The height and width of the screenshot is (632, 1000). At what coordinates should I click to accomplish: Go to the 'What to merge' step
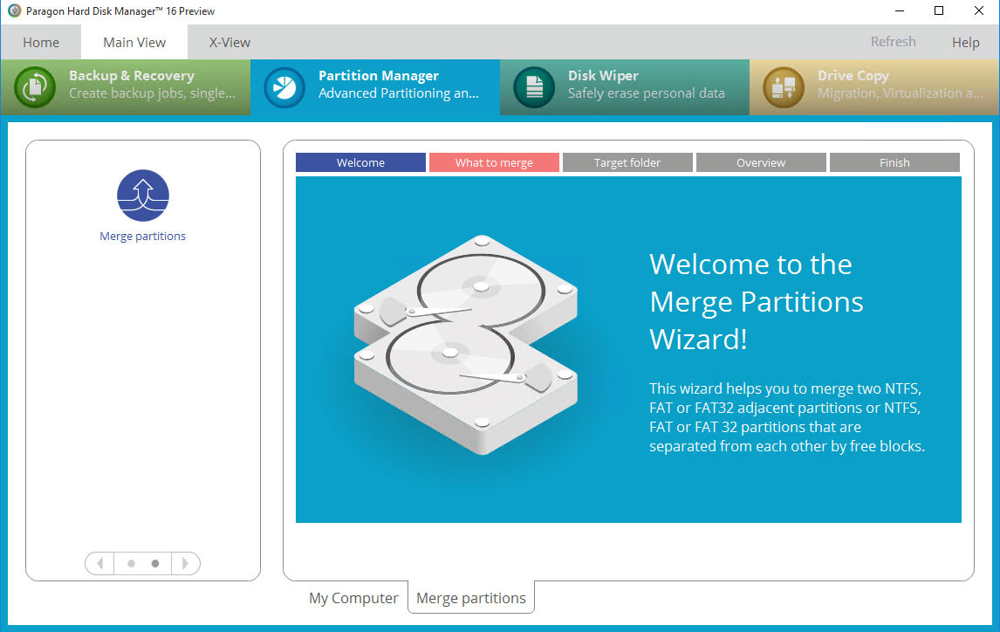tap(494, 162)
